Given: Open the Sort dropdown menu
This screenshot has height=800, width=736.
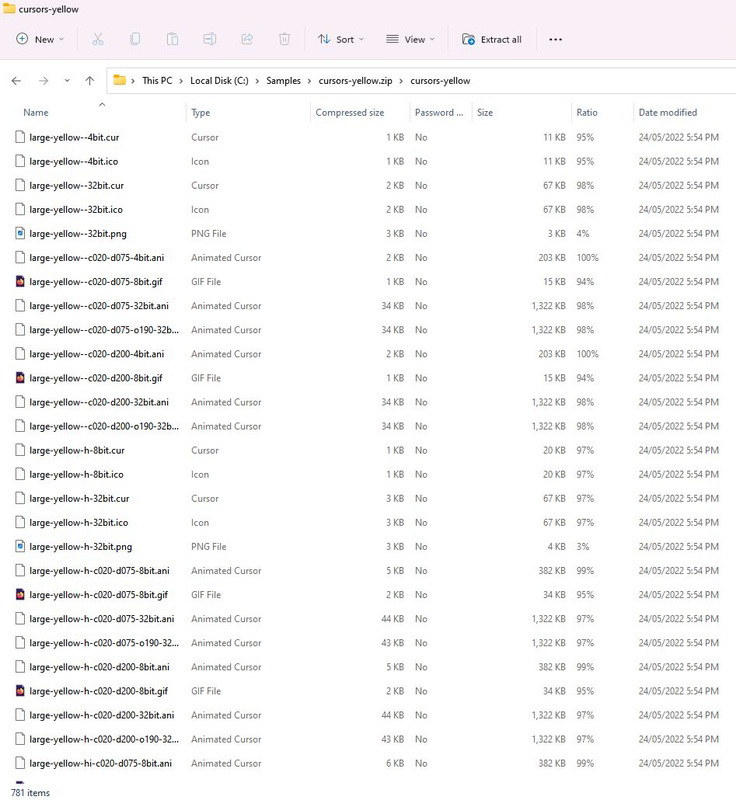Looking at the screenshot, I should click(x=341, y=39).
